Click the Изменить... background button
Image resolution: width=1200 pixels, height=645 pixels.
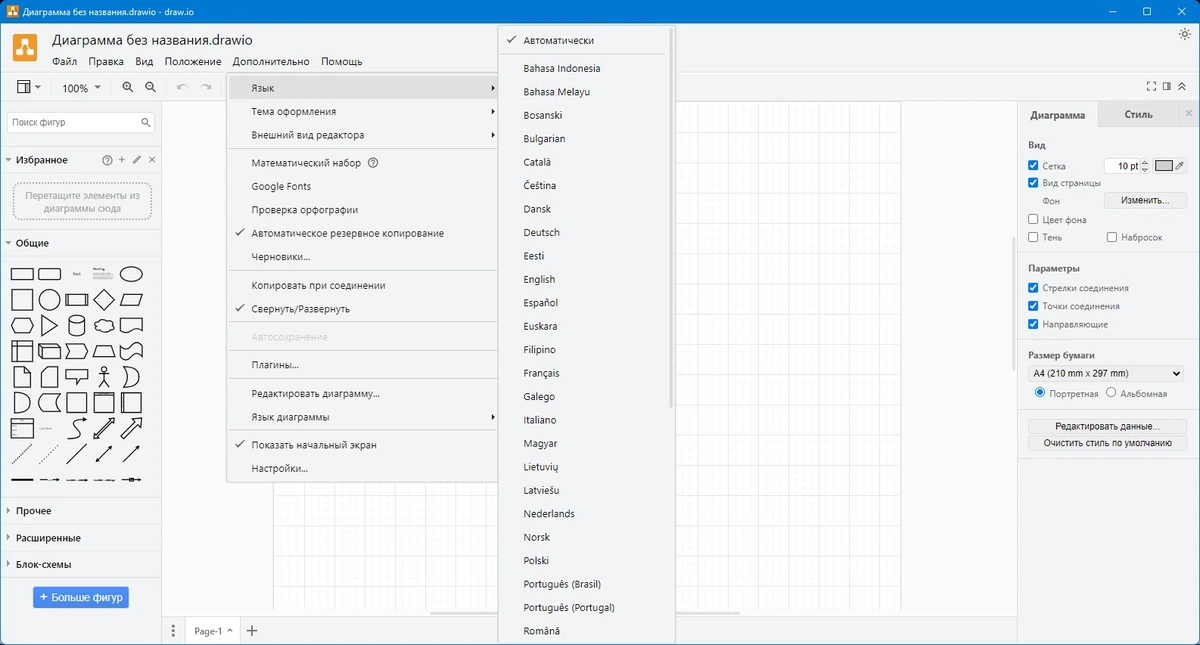[x=1145, y=201]
